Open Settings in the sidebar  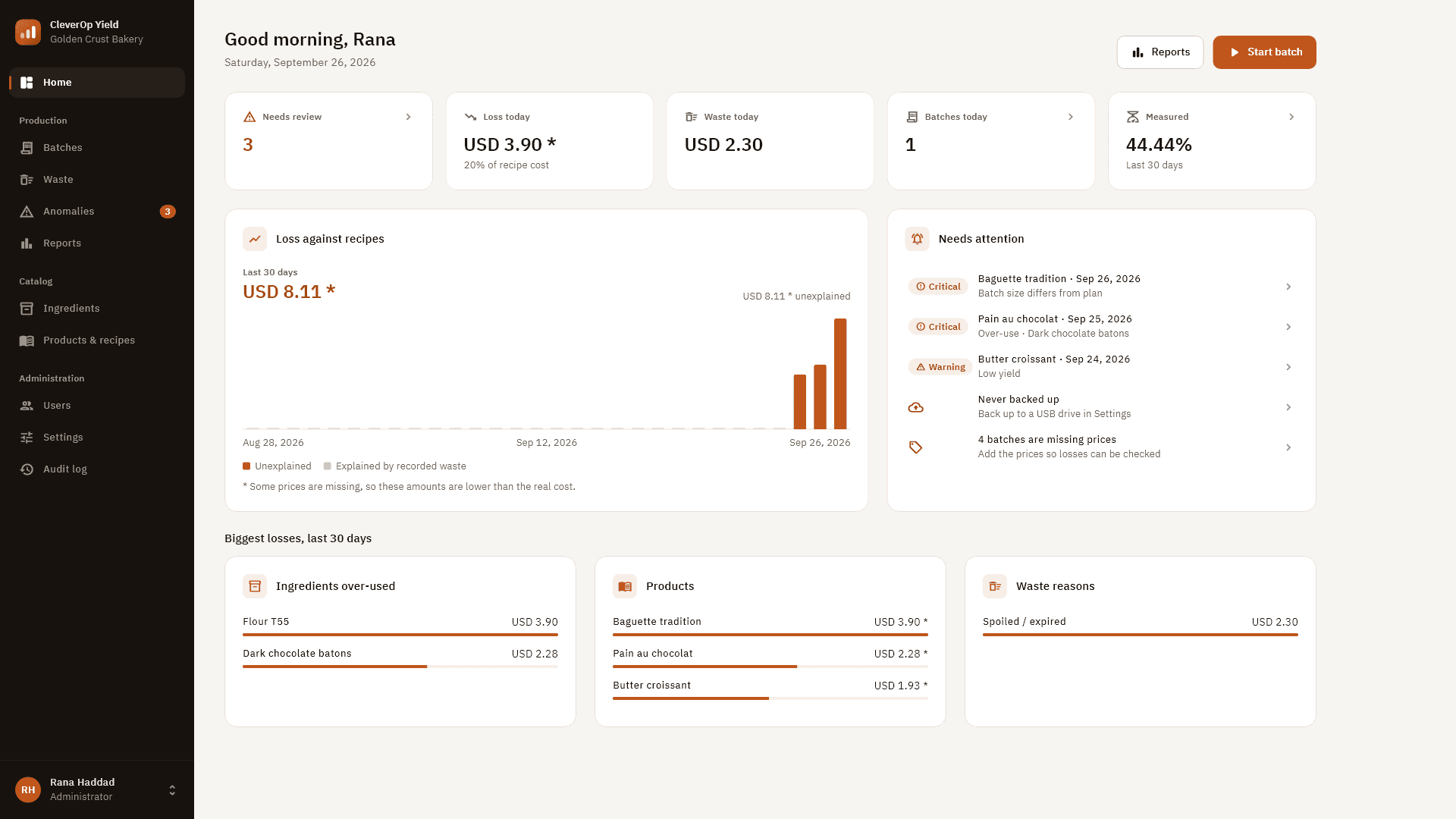[97, 438]
